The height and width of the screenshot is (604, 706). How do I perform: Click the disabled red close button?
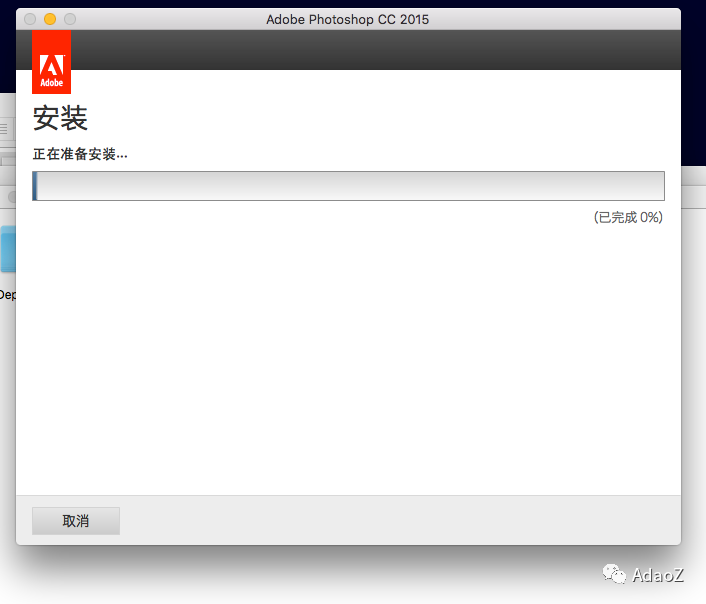coord(29,19)
